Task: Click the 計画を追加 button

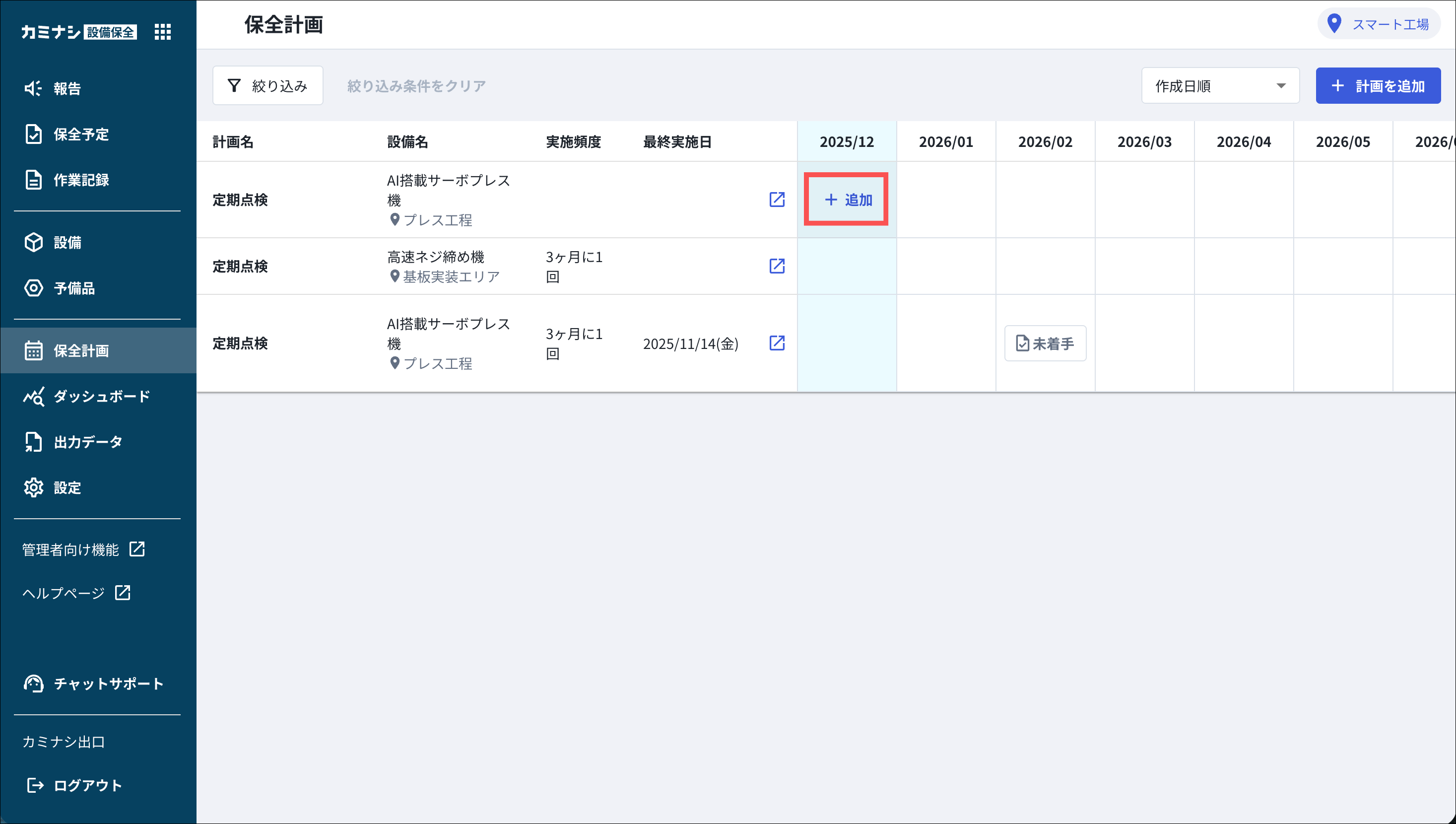Action: [x=1378, y=86]
